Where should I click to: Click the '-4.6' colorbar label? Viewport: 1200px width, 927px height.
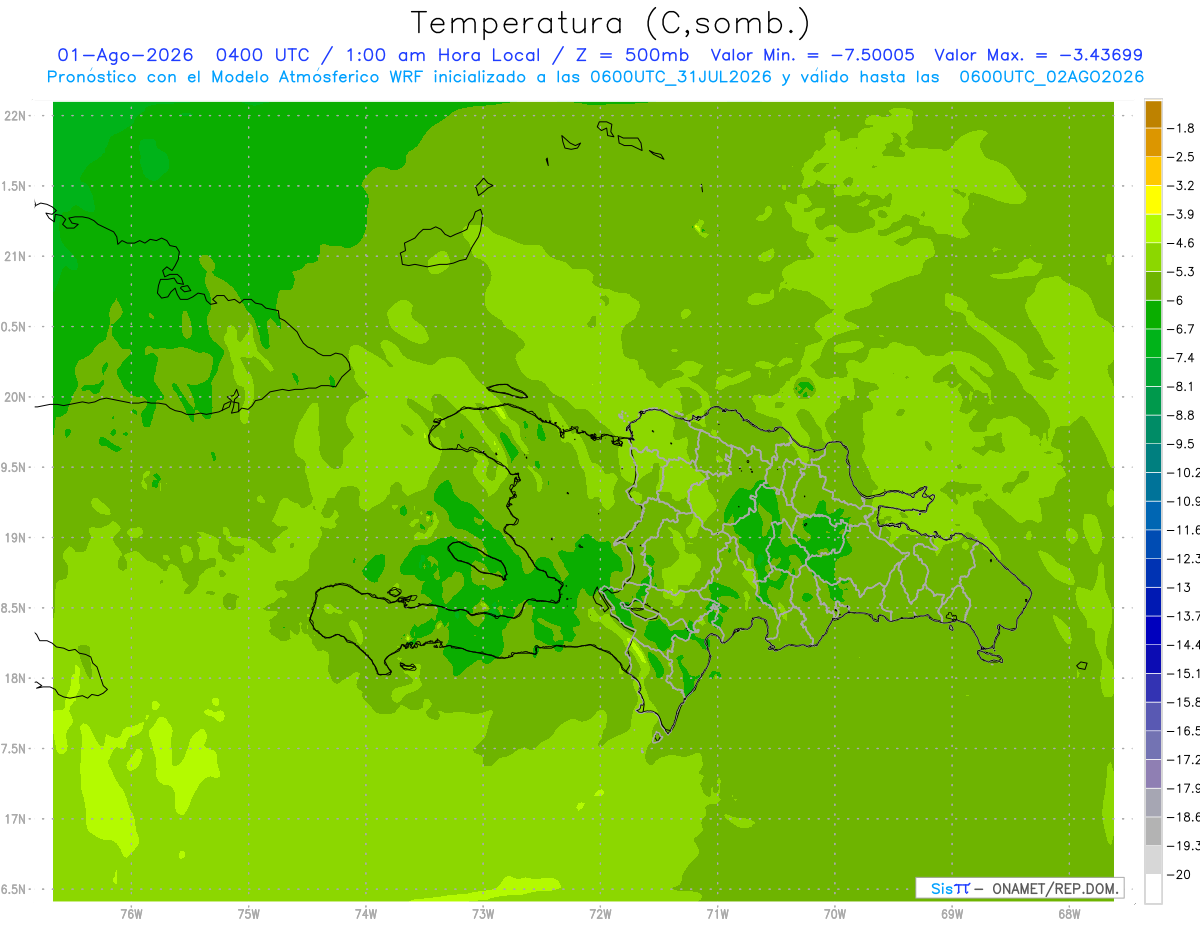[1182, 243]
